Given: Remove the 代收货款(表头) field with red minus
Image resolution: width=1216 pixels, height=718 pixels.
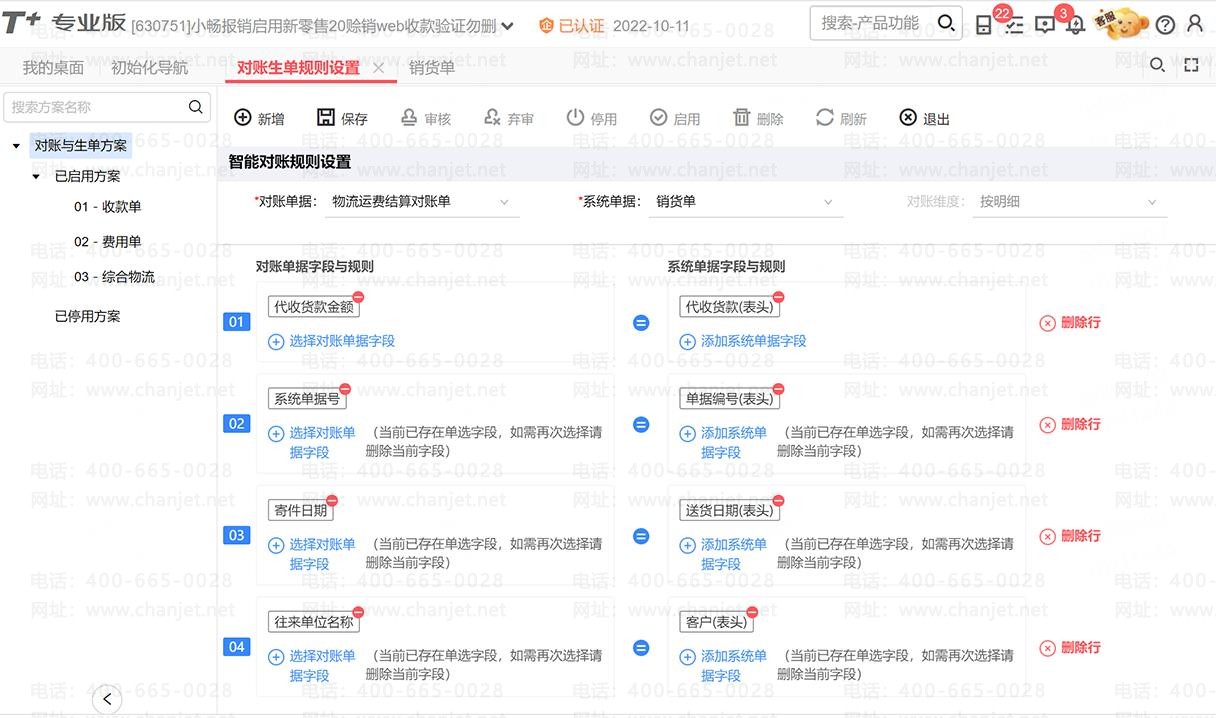Looking at the screenshot, I should point(778,297).
